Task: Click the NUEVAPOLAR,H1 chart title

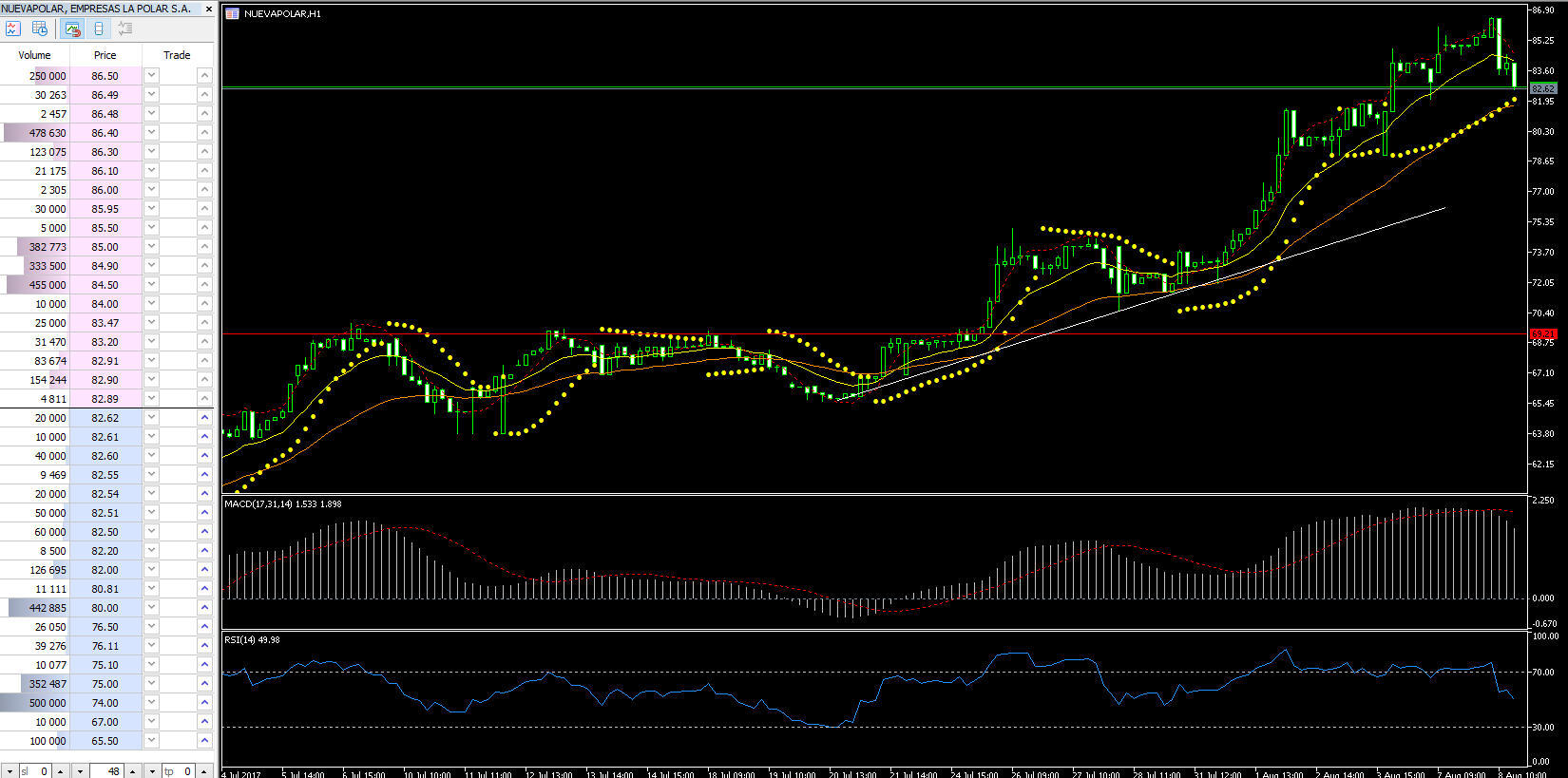Action: tap(282, 14)
